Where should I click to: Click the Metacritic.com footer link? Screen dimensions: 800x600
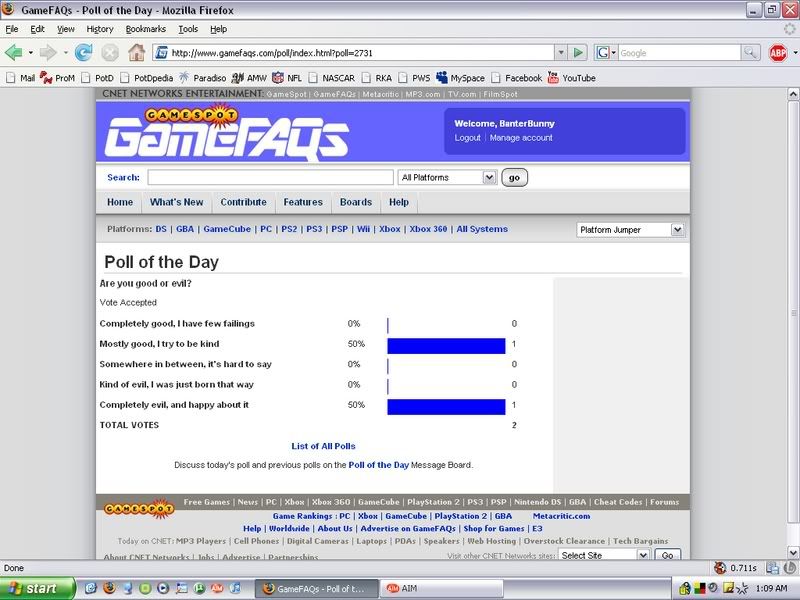pyautogui.click(x=561, y=516)
